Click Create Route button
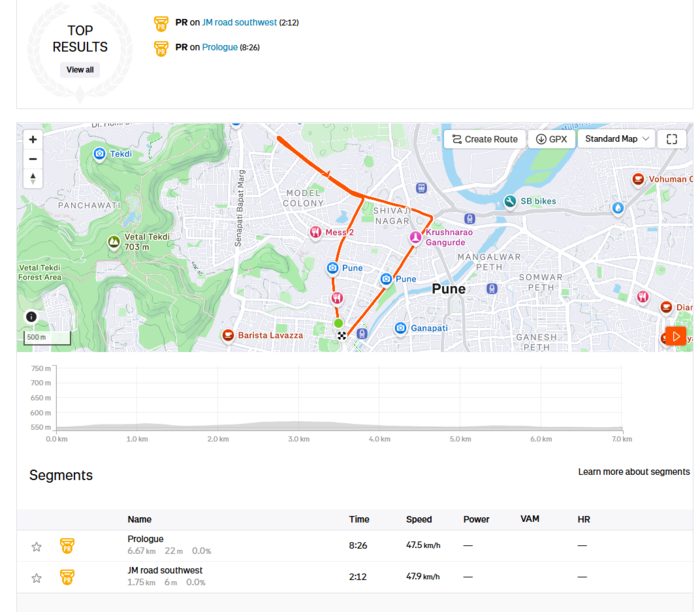Screen dimensions: 700x612 click(x=484, y=139)
